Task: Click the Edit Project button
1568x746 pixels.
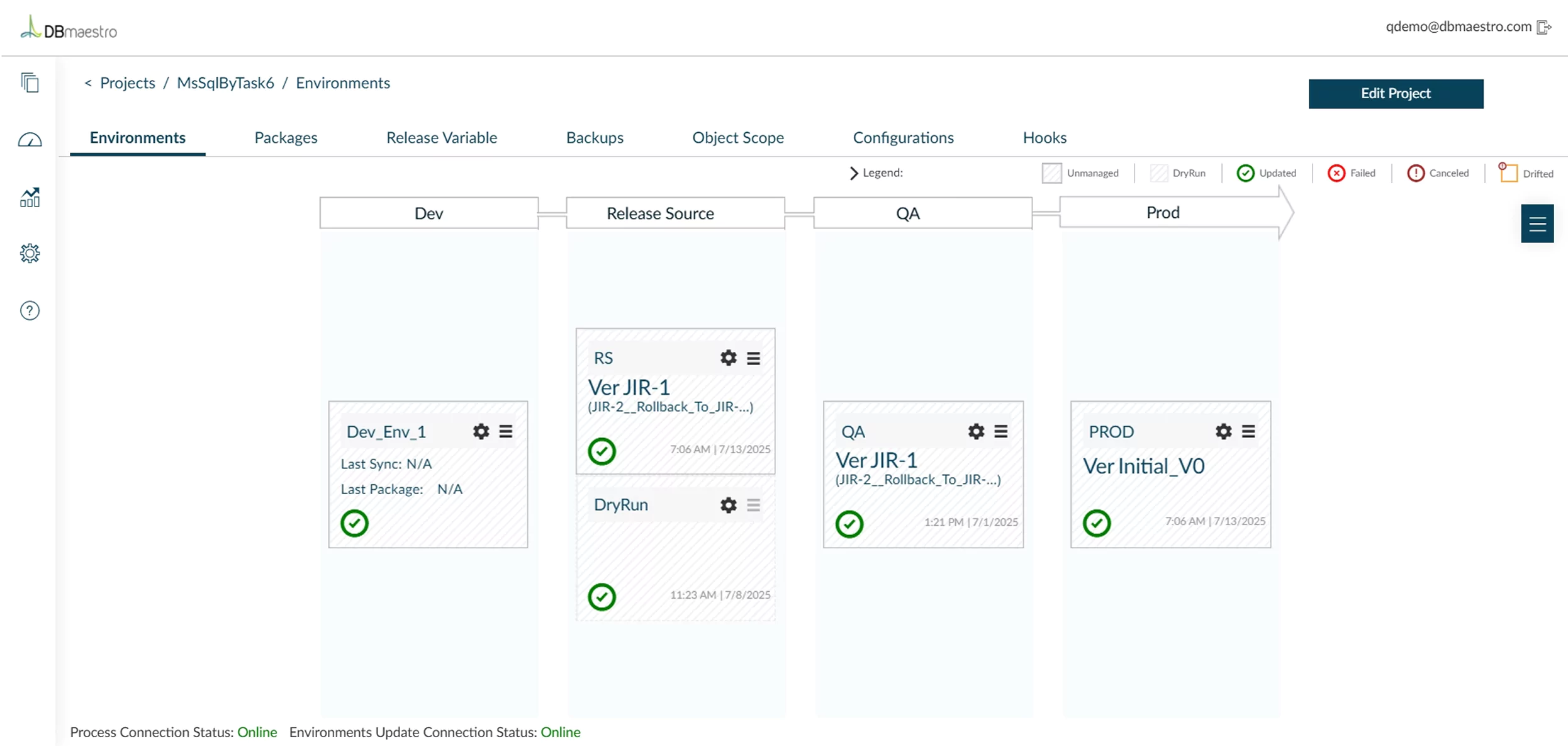Action: (1396, 94)
